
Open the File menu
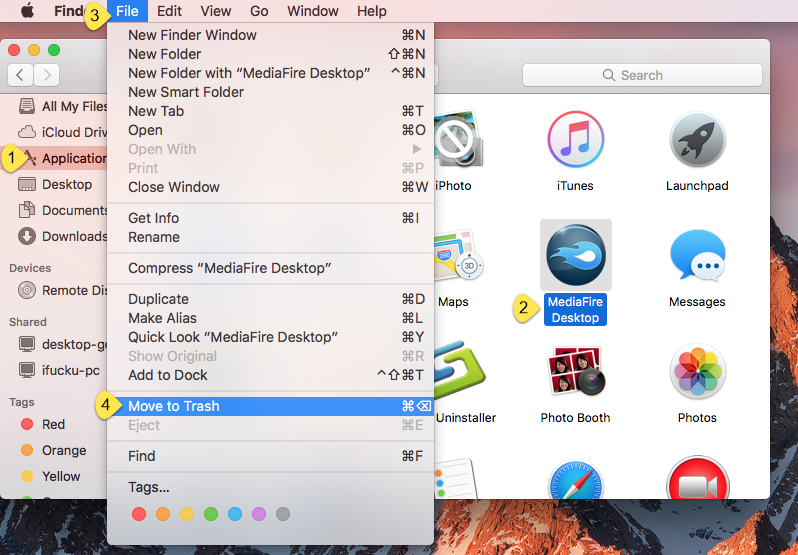(127, 11)
